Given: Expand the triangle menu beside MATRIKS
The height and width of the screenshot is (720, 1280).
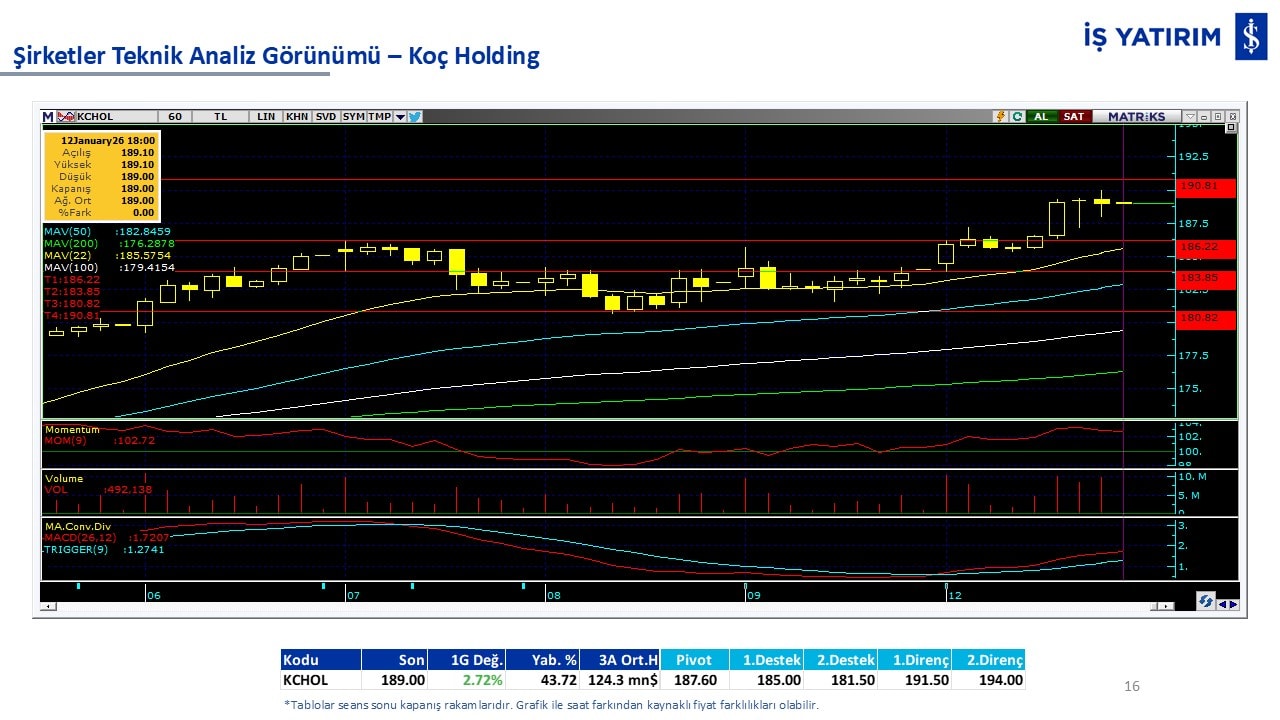Looking at the screenshot, I should point(1189,117).
